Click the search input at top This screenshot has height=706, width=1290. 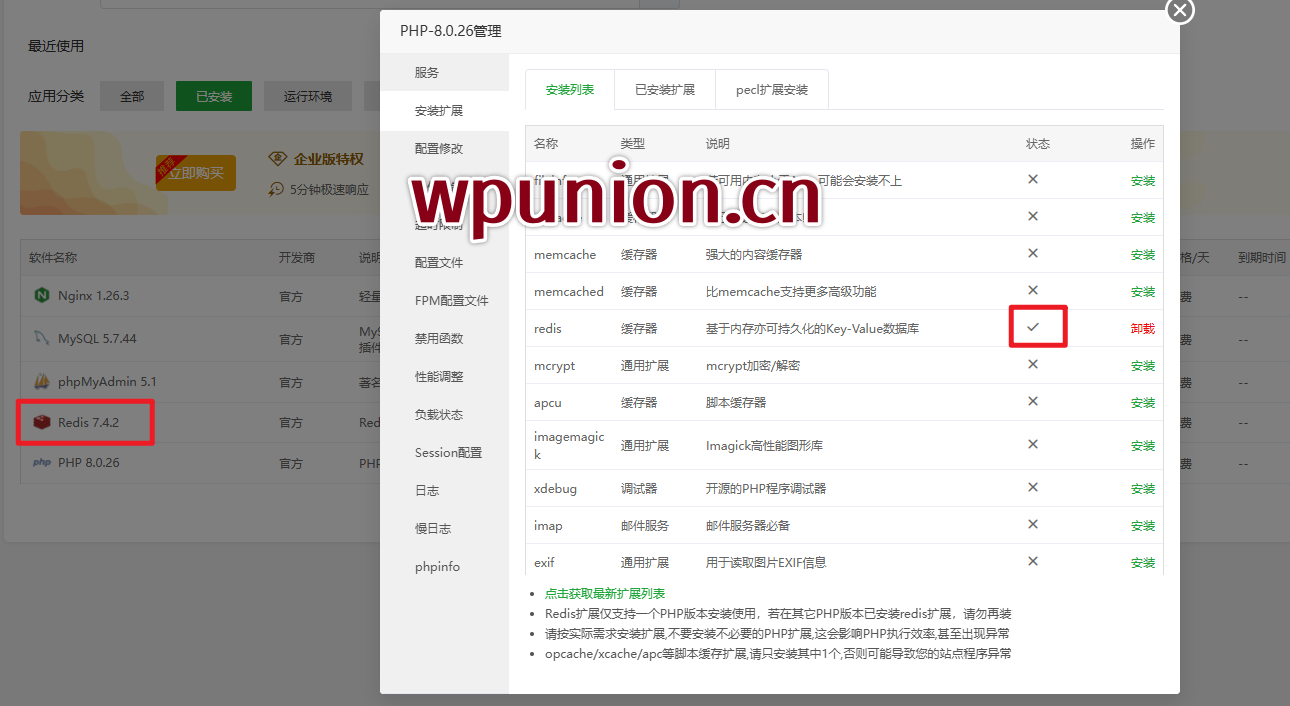[x=370, y=4]
